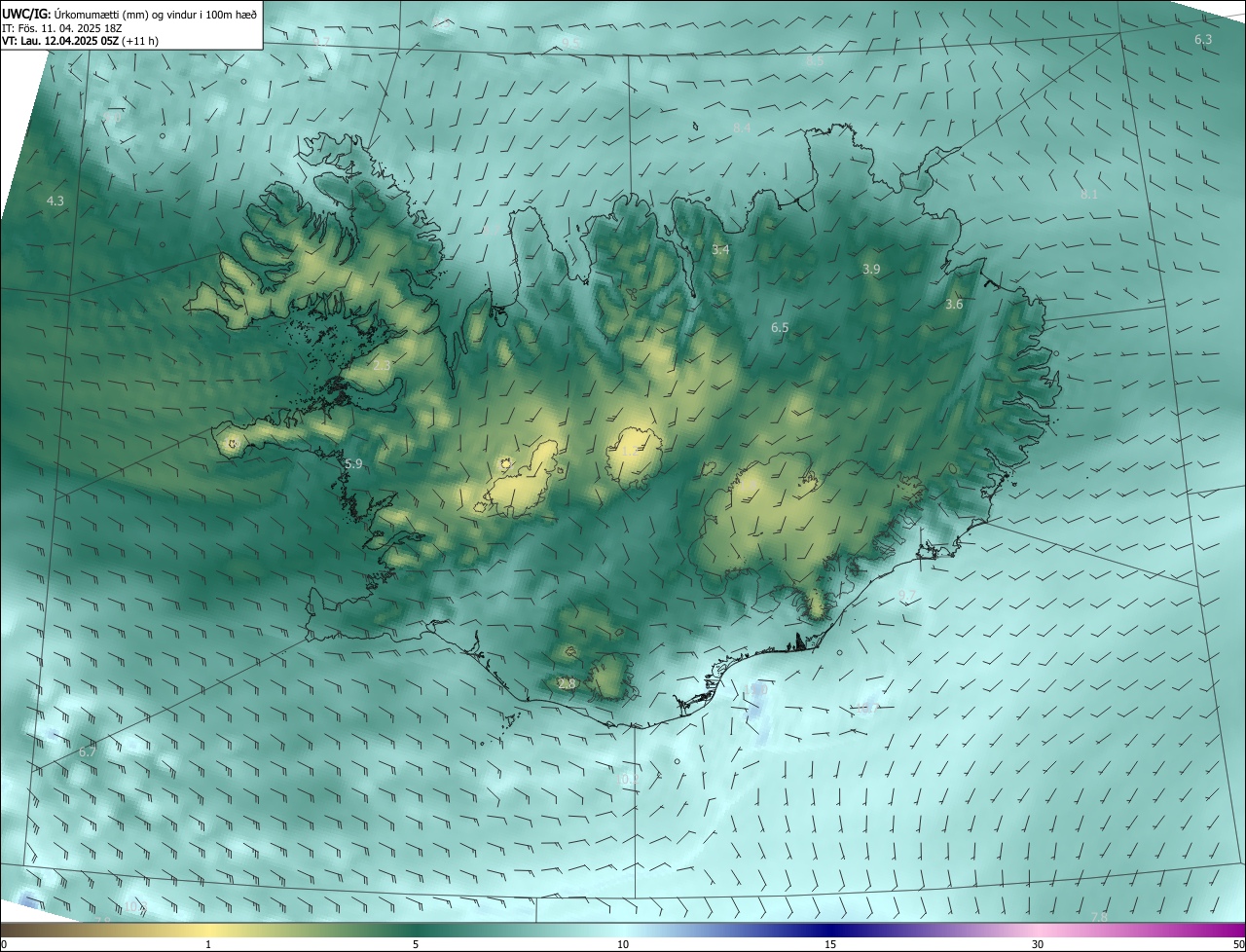Viewport: 1246px width, 952px height.
Task: Click the colour scale tick label 5
Action: coord(416,945)
